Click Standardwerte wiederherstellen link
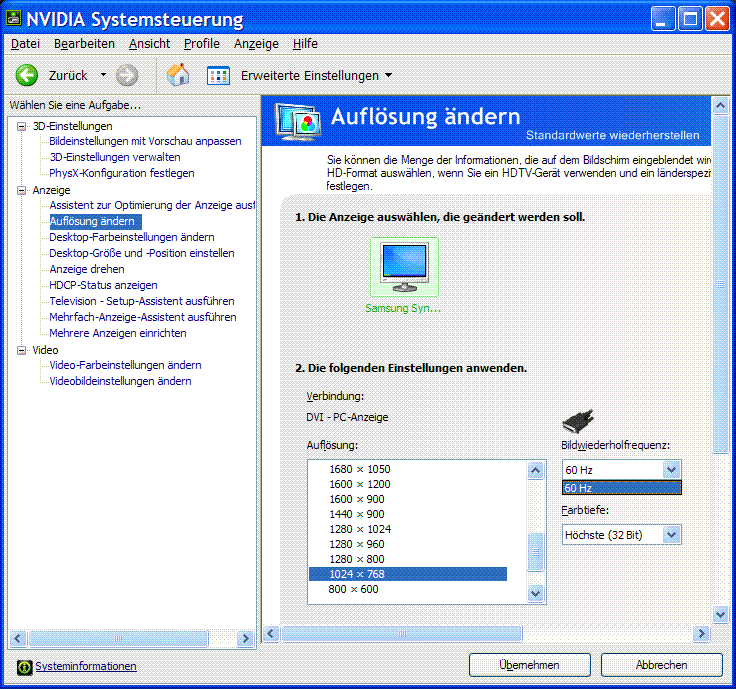The image size is (736, 689). 613,135
